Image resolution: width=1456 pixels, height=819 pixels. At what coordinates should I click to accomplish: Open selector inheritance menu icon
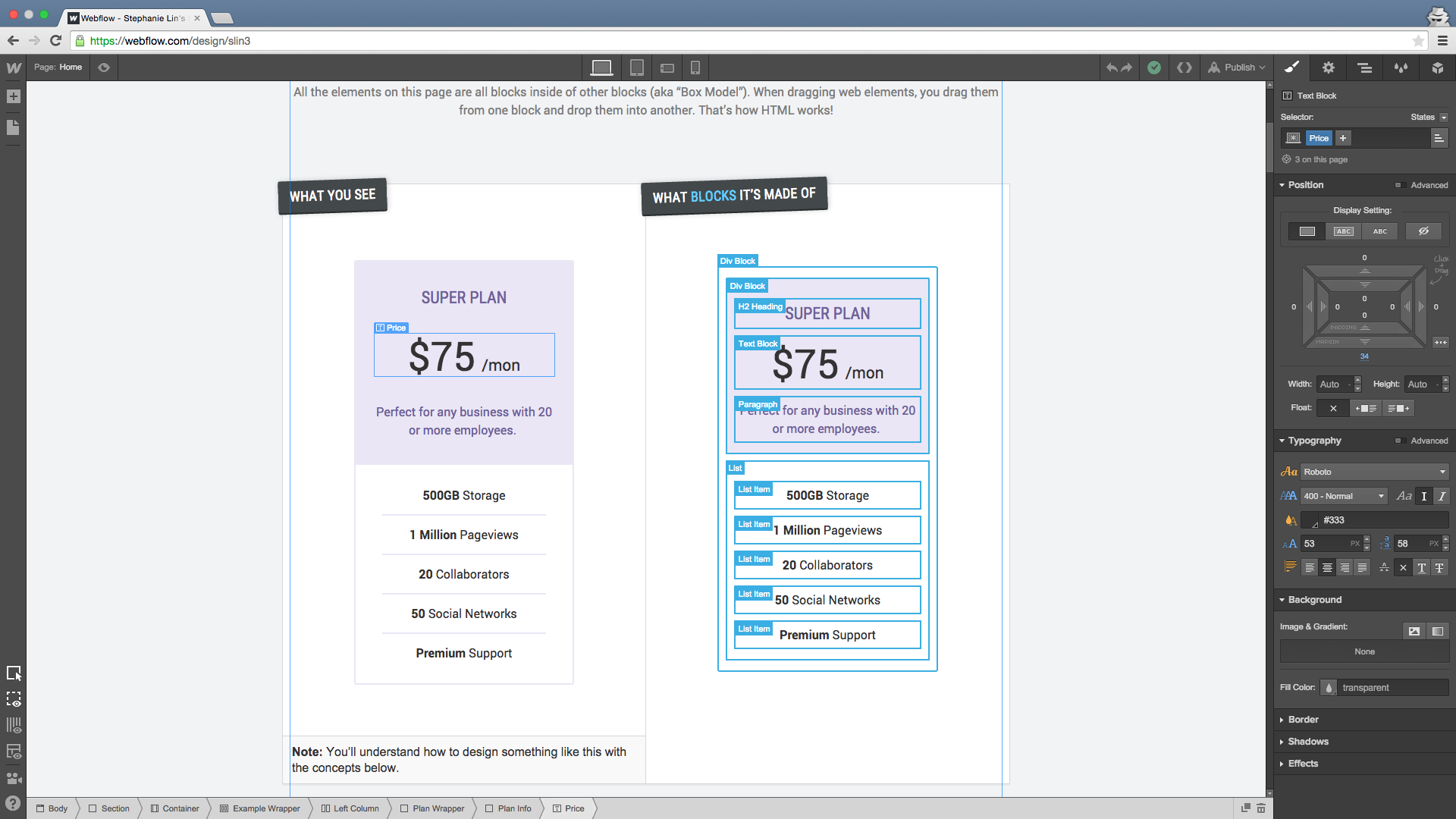1439,138
